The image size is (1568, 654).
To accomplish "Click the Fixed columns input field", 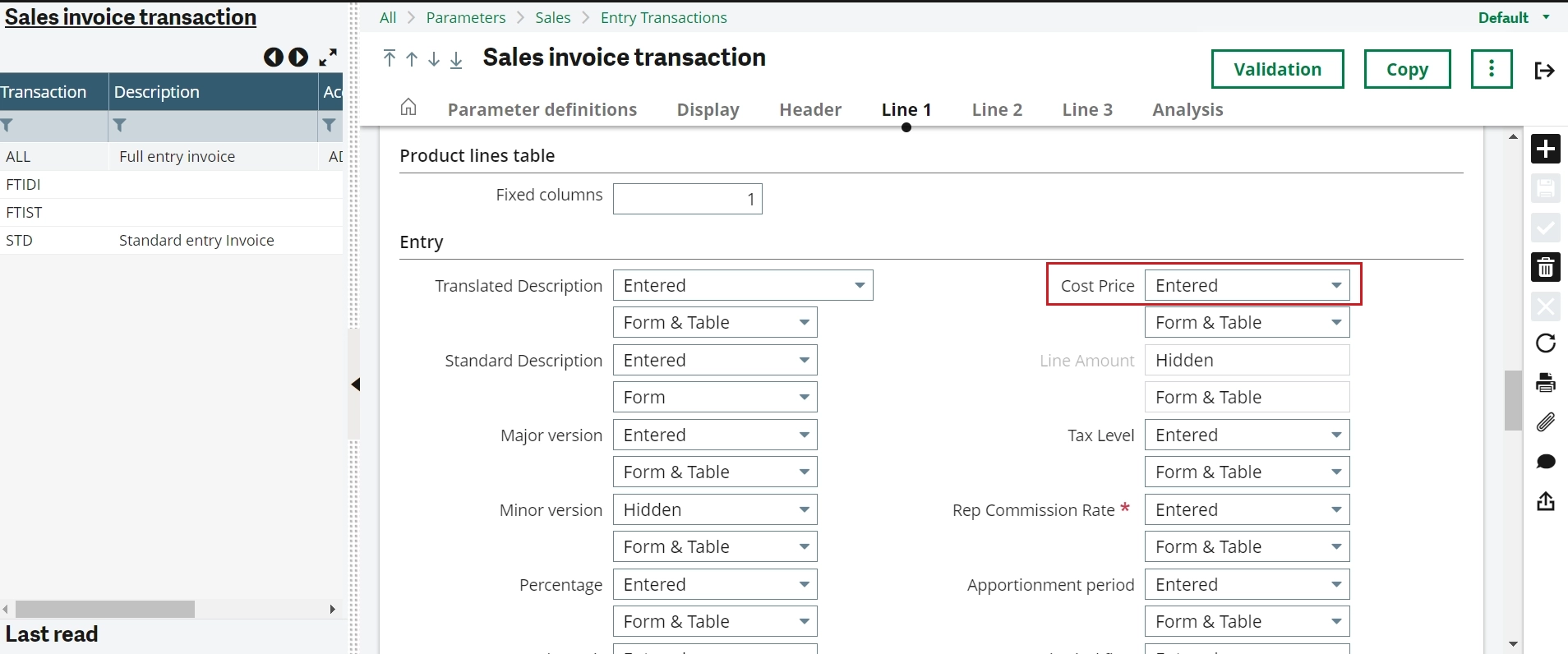I will tap(687, 199).
